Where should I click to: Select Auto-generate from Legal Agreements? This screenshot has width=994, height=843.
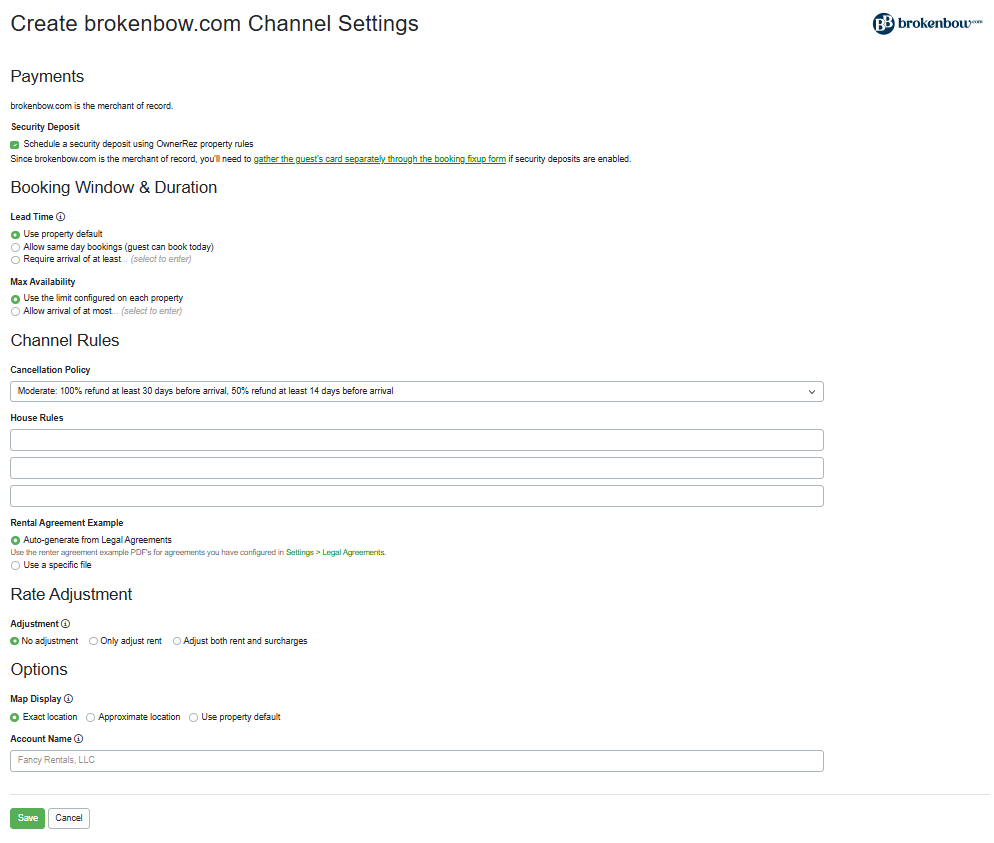(15, 541)
